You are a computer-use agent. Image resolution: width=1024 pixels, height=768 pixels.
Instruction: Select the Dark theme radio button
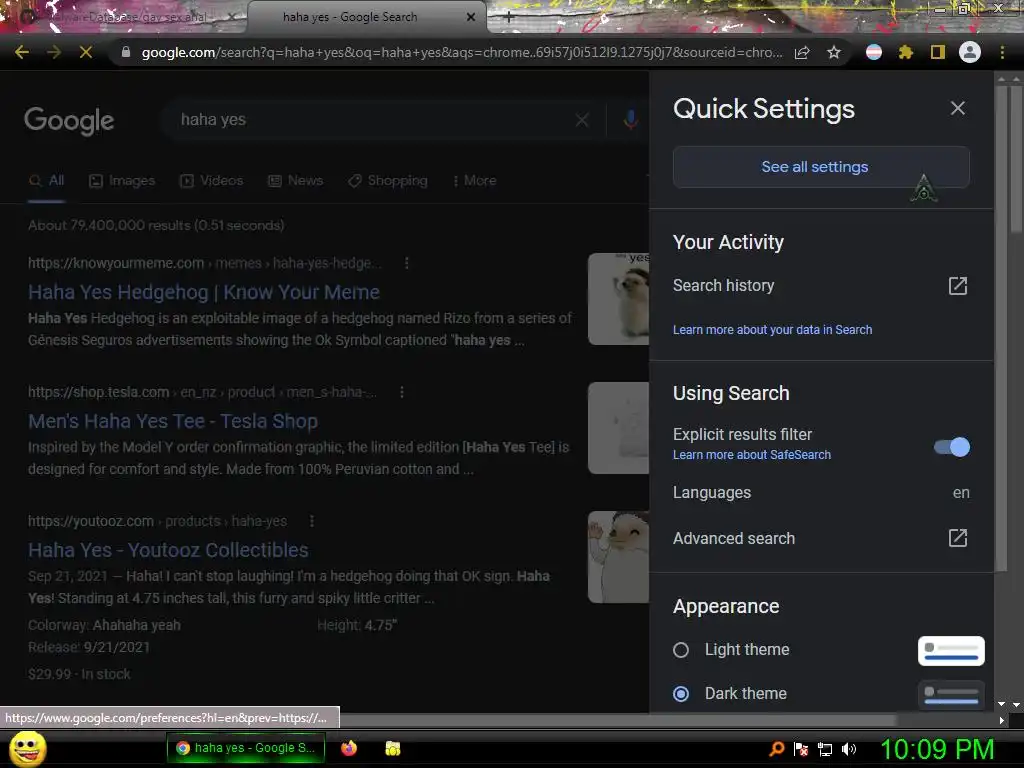[680, 694]
